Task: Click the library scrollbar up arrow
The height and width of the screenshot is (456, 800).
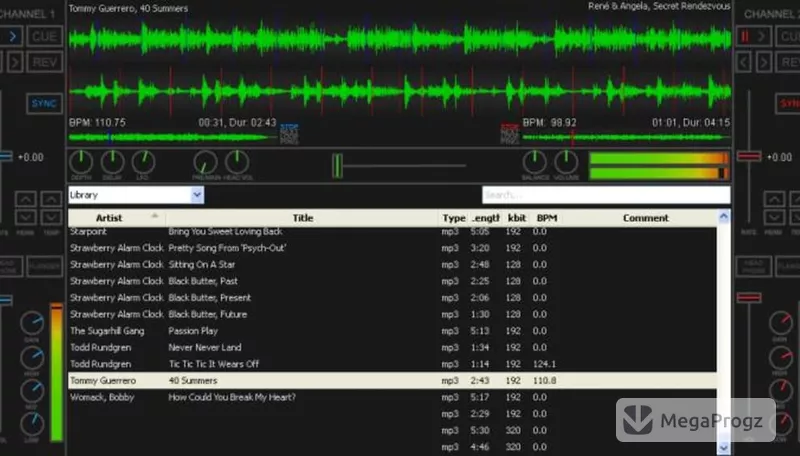Action: [723, 217]
